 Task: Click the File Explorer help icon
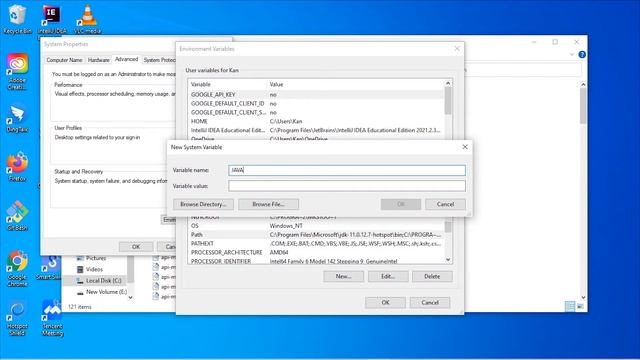click(582, 54)
